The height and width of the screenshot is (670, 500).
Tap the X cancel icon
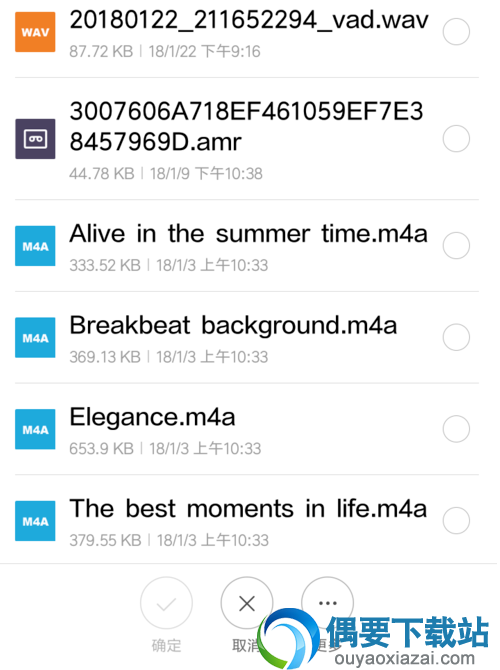tap(247, 603)
